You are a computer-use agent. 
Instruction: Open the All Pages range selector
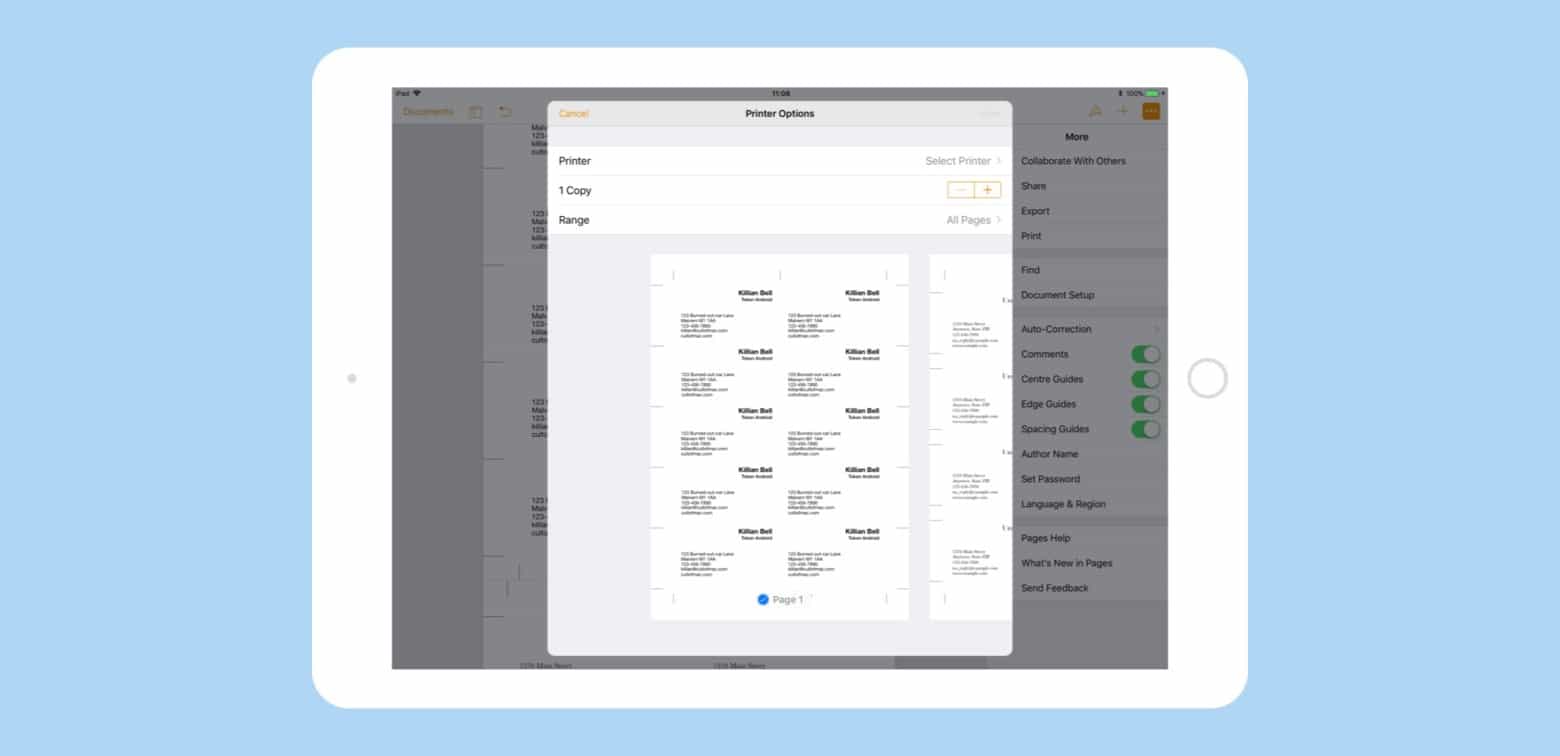pyautogui.click(x=970, y=220)
